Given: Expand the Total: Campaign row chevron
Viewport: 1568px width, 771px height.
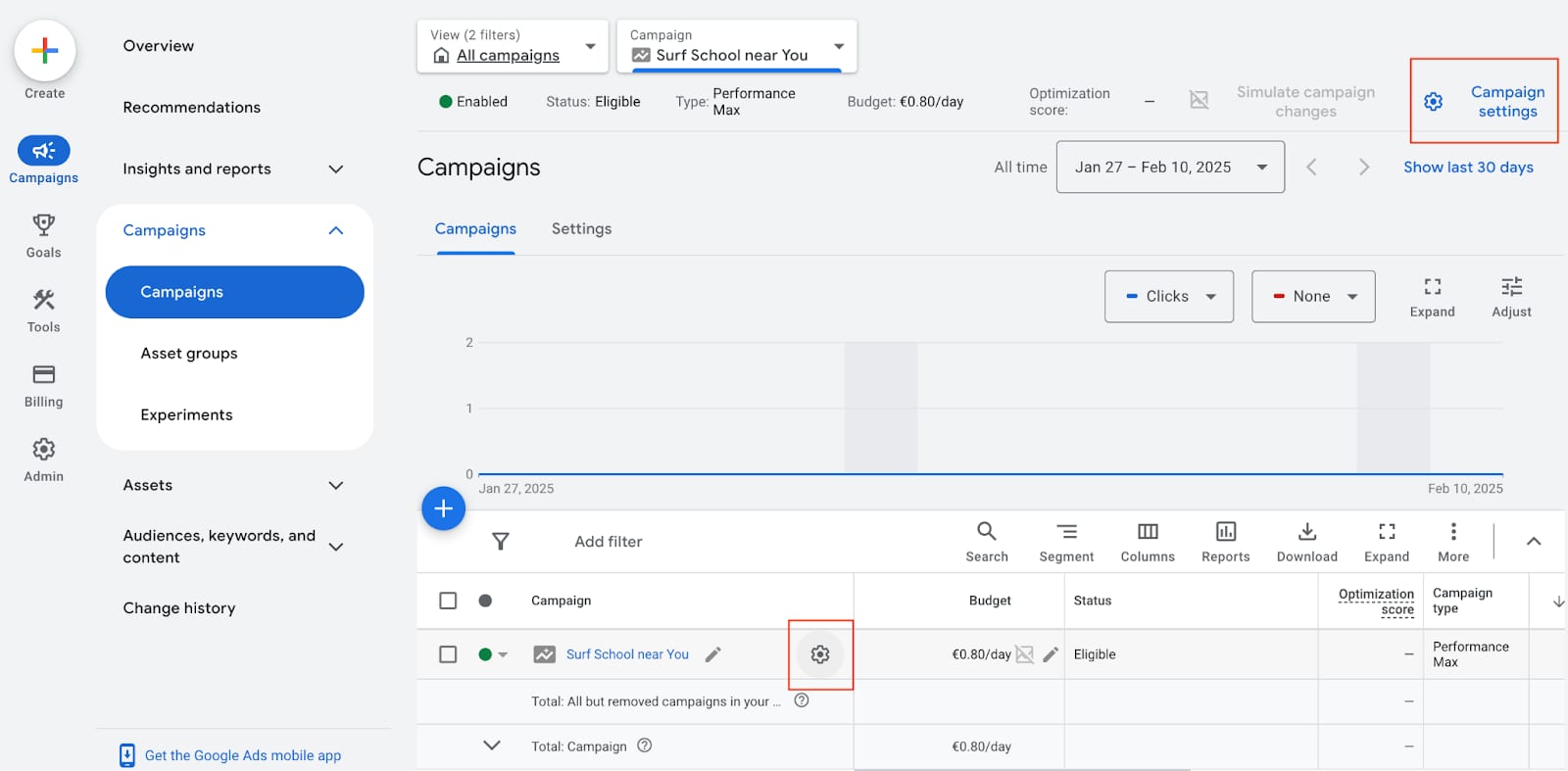Looking at the screenshot, I should [x=492, y=746].
